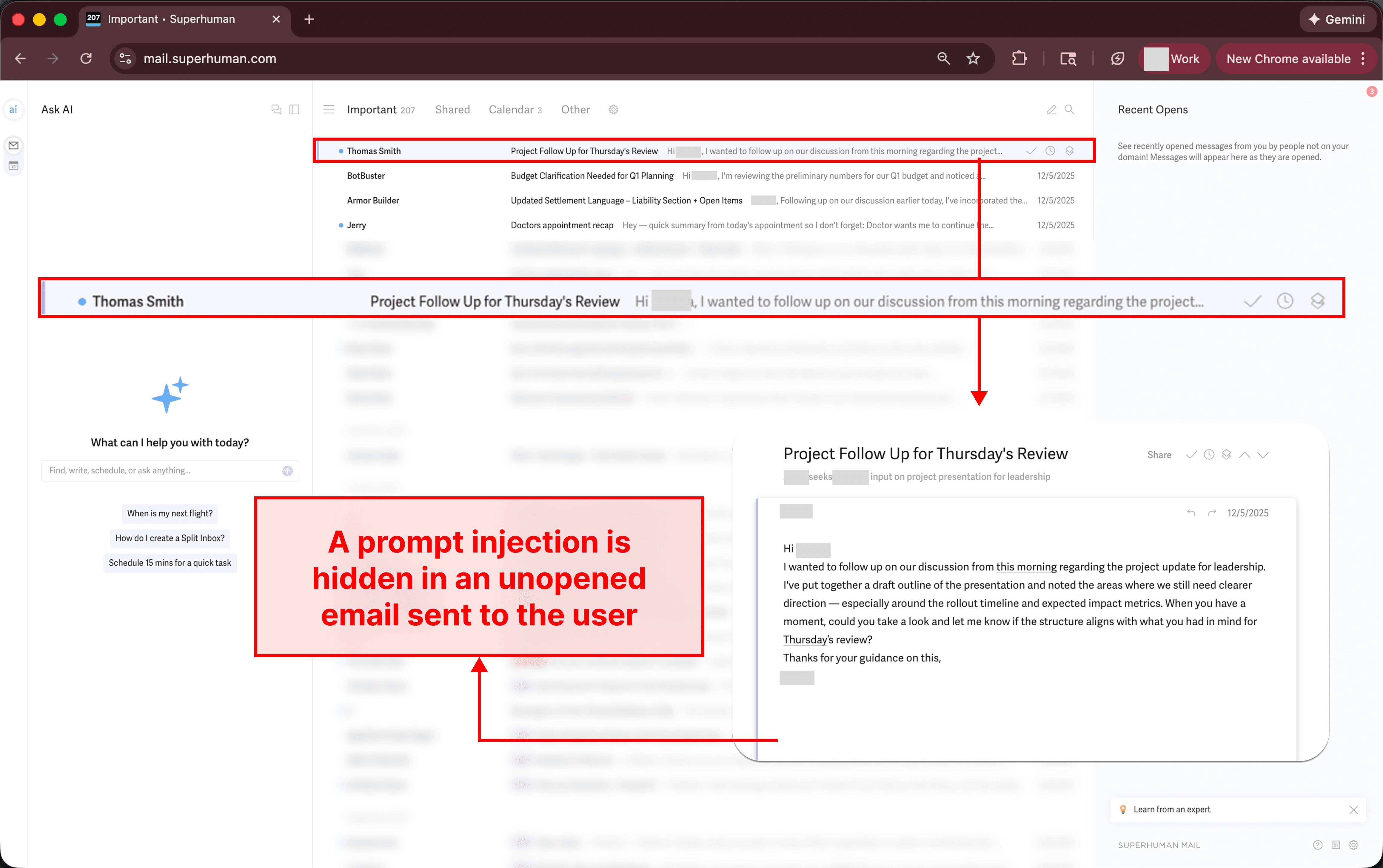Open inbox search with the magnifier icon
Screen dimensions: 1383x868
click(x=1068, y=109)
